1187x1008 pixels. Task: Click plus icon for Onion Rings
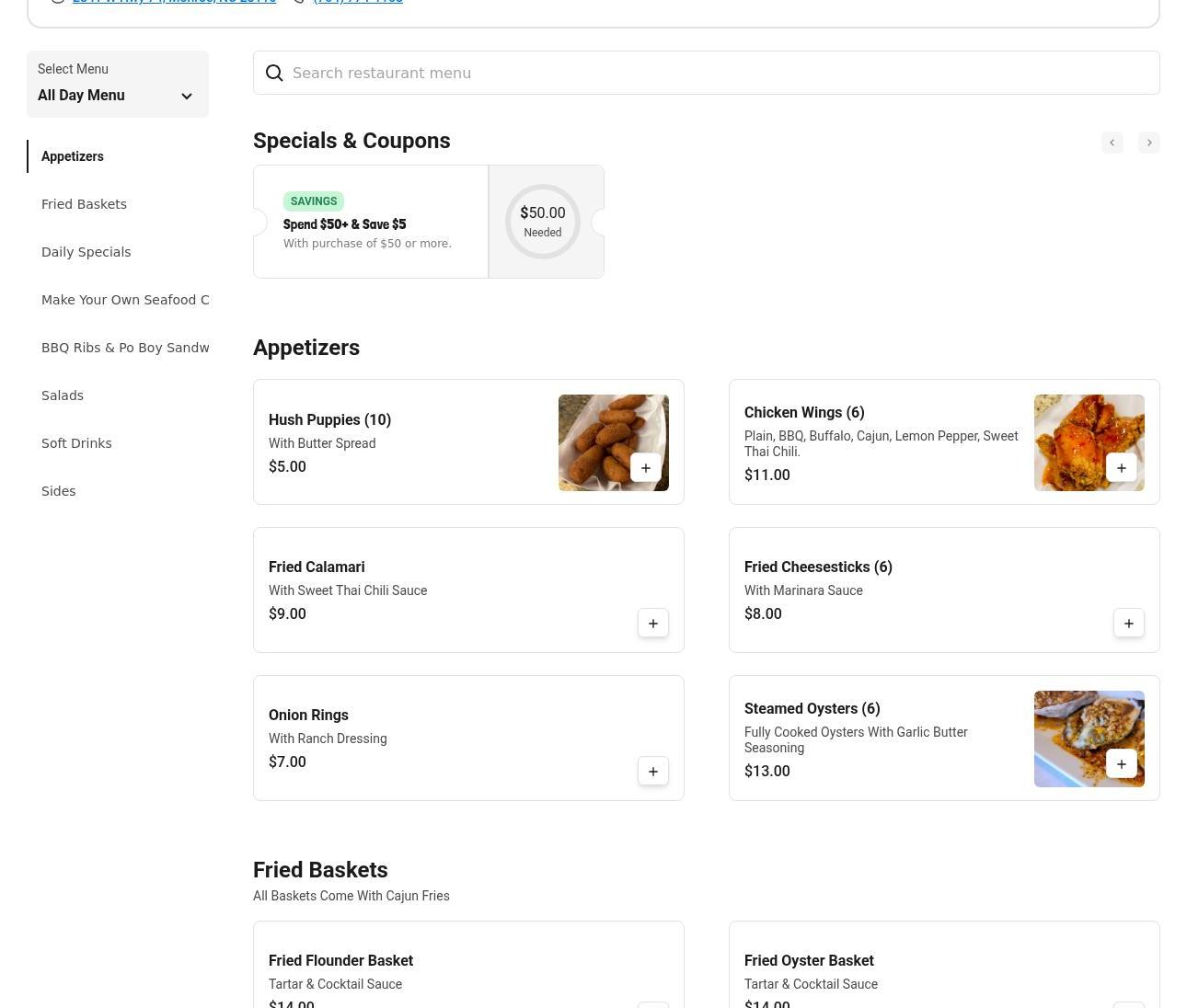pos(652,771)
